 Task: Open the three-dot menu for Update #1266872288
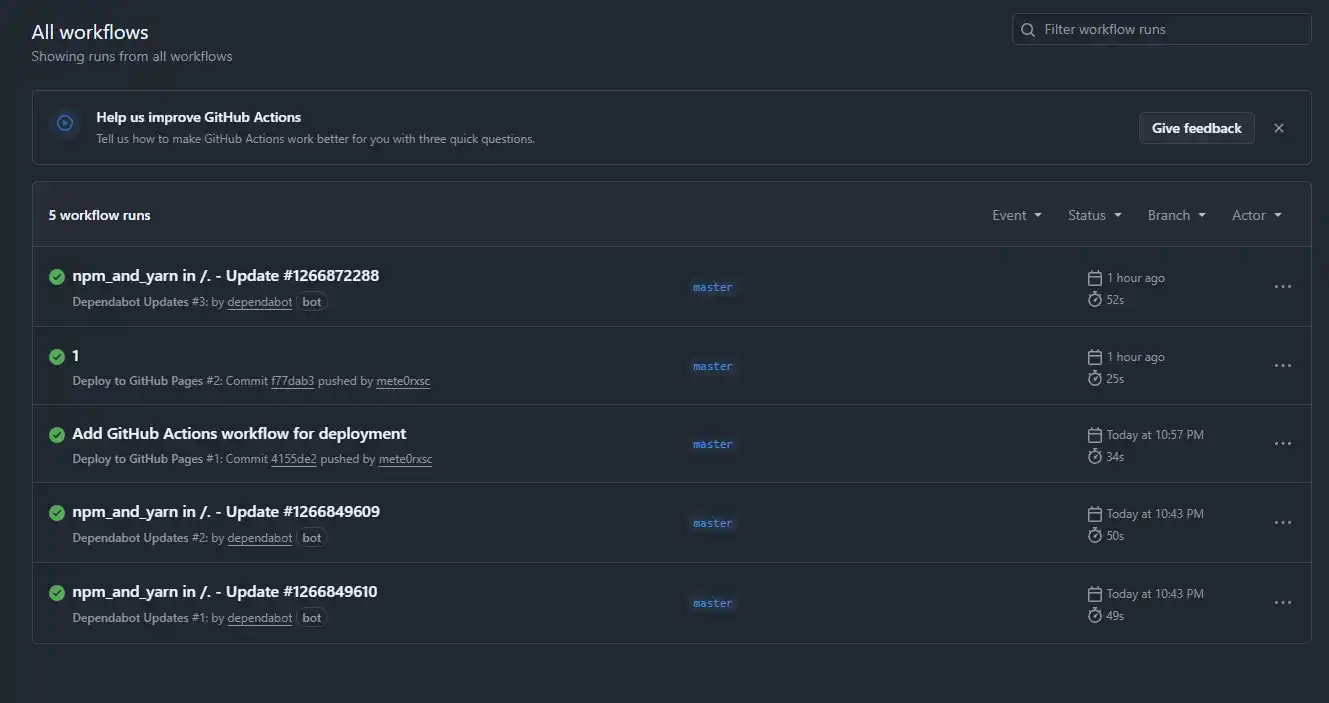(1282, 287)
